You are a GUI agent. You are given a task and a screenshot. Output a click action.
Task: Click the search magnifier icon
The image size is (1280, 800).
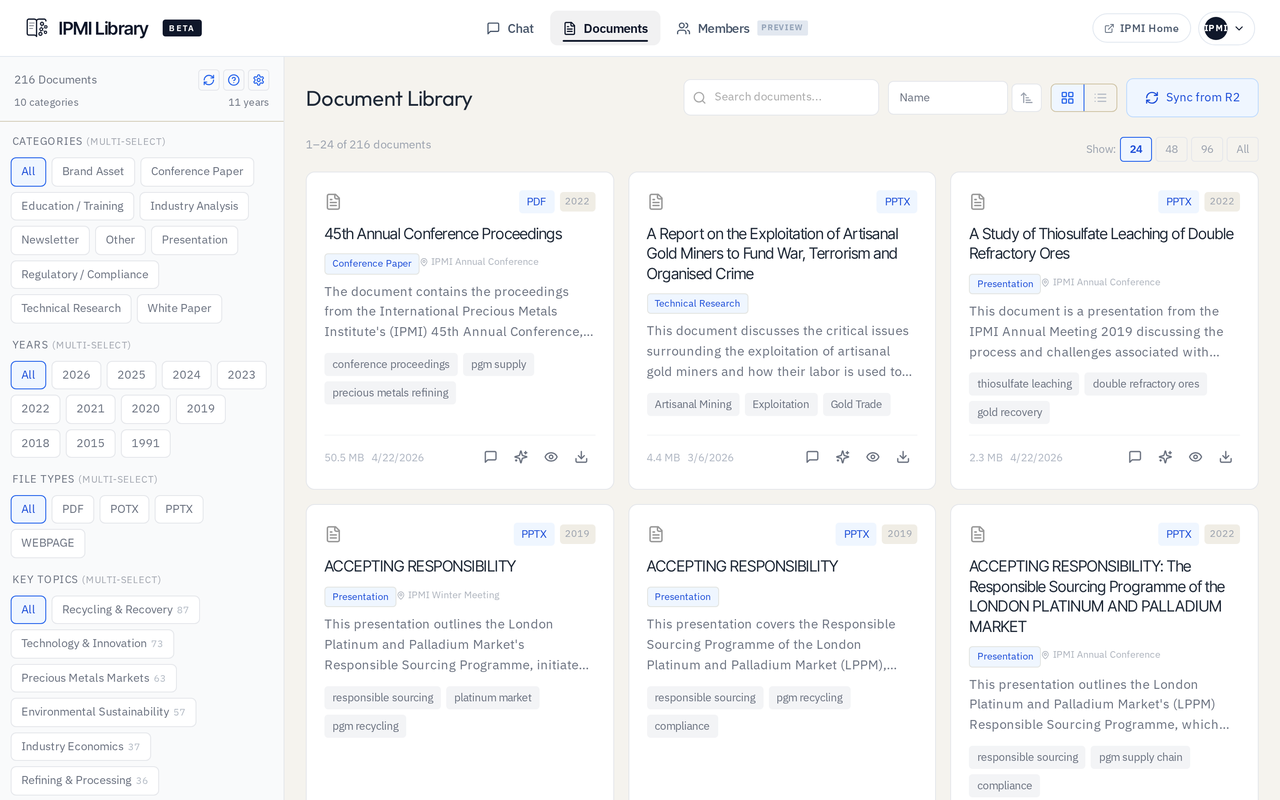699,98
